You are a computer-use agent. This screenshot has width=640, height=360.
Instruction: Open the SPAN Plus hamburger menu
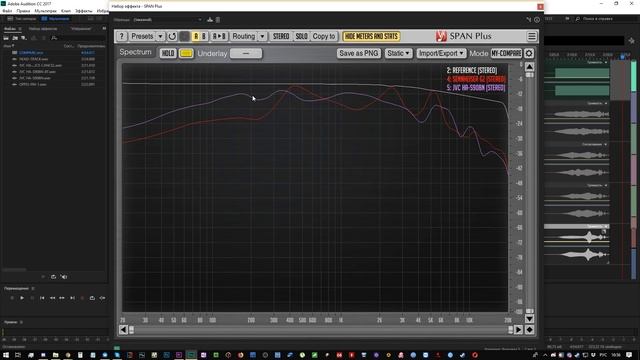point(531,36)
